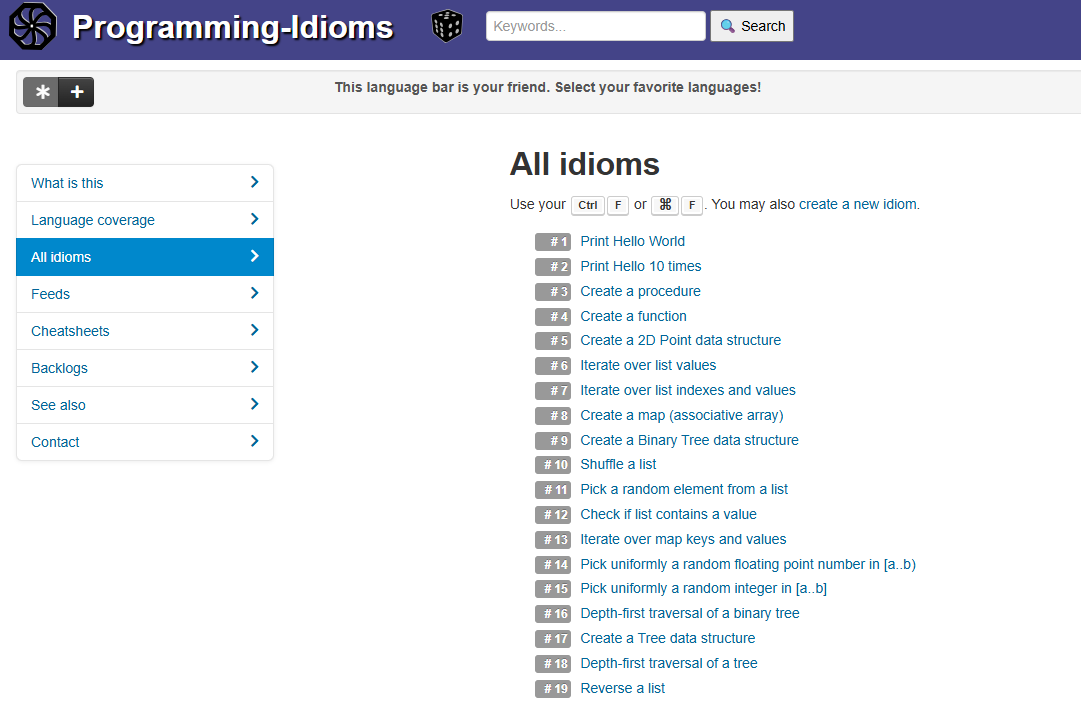1081x701 pixels.
Task: Click the All idioms page heading
Action: click(585, 165)
